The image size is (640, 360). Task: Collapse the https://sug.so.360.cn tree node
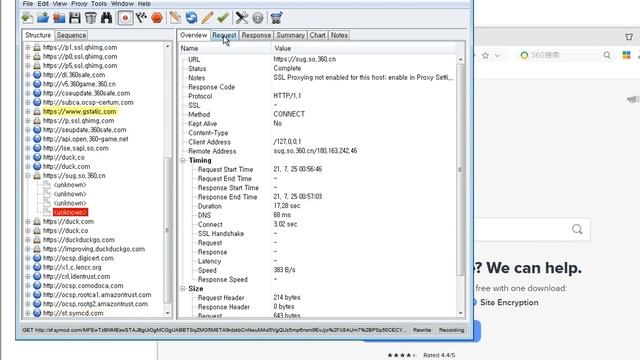click(28, 176)
